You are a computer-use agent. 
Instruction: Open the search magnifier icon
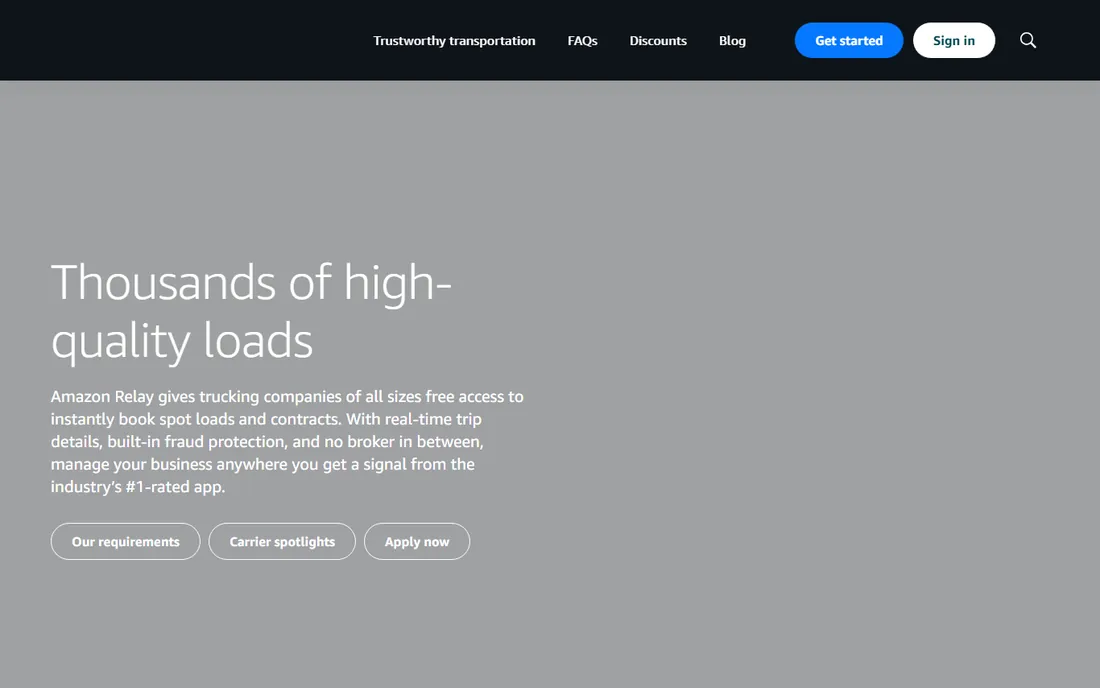point(1028,40)
